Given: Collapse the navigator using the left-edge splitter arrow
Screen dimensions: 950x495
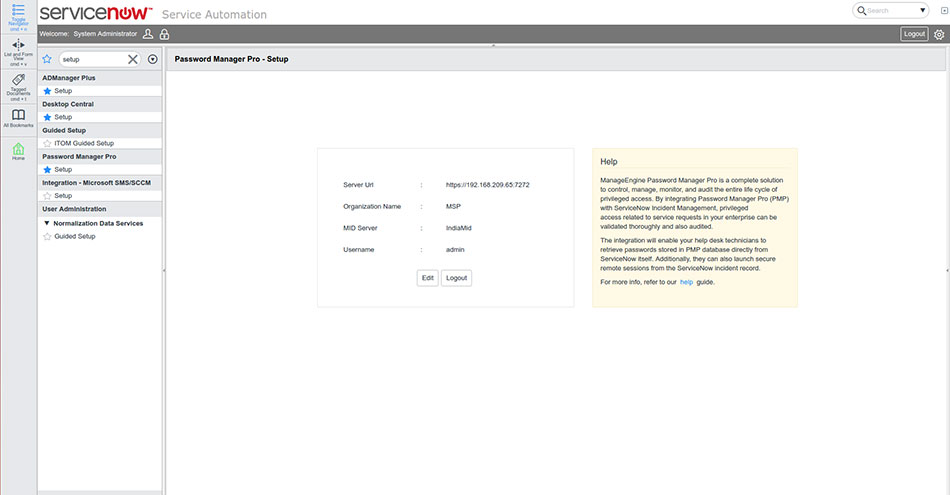Looking at the screenshot, I should pos(164,270).
